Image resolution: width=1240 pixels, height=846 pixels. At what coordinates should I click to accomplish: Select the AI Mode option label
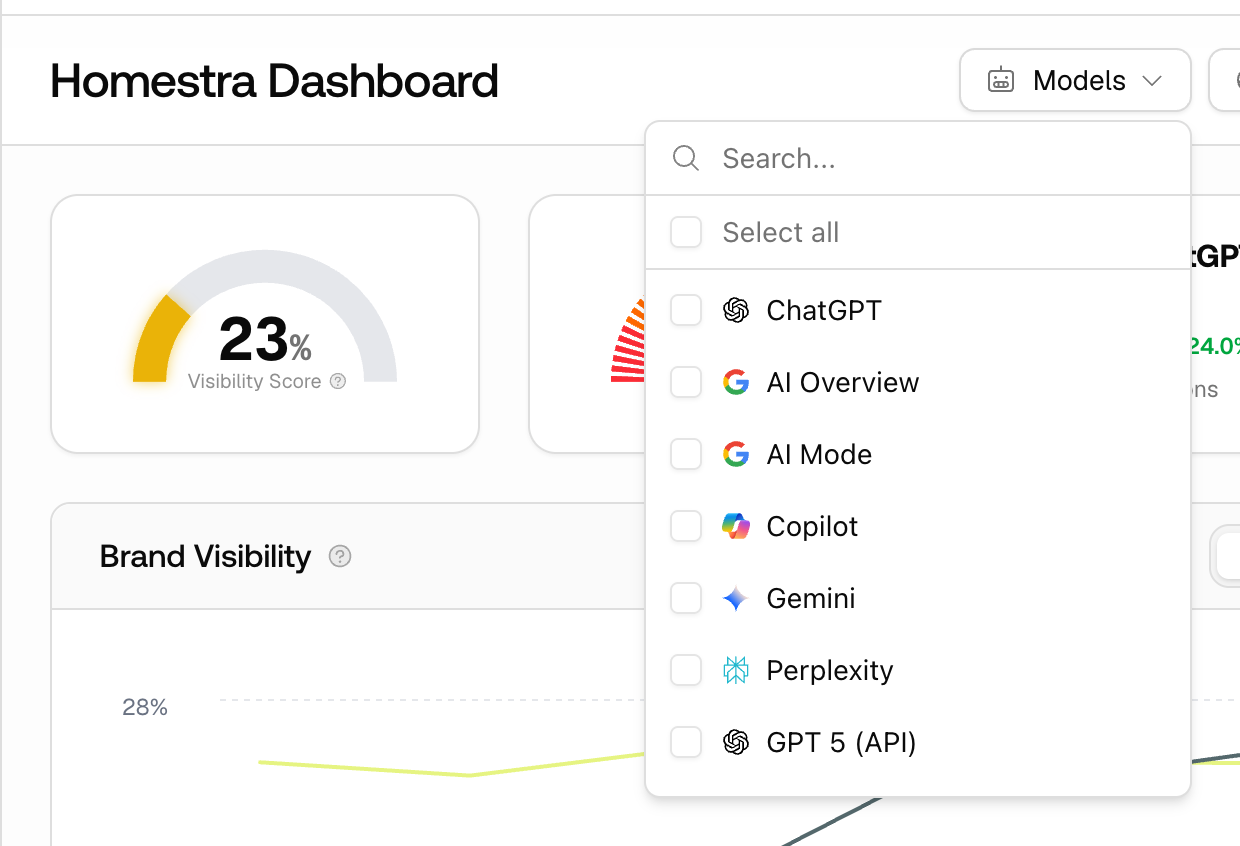(819, 454)
